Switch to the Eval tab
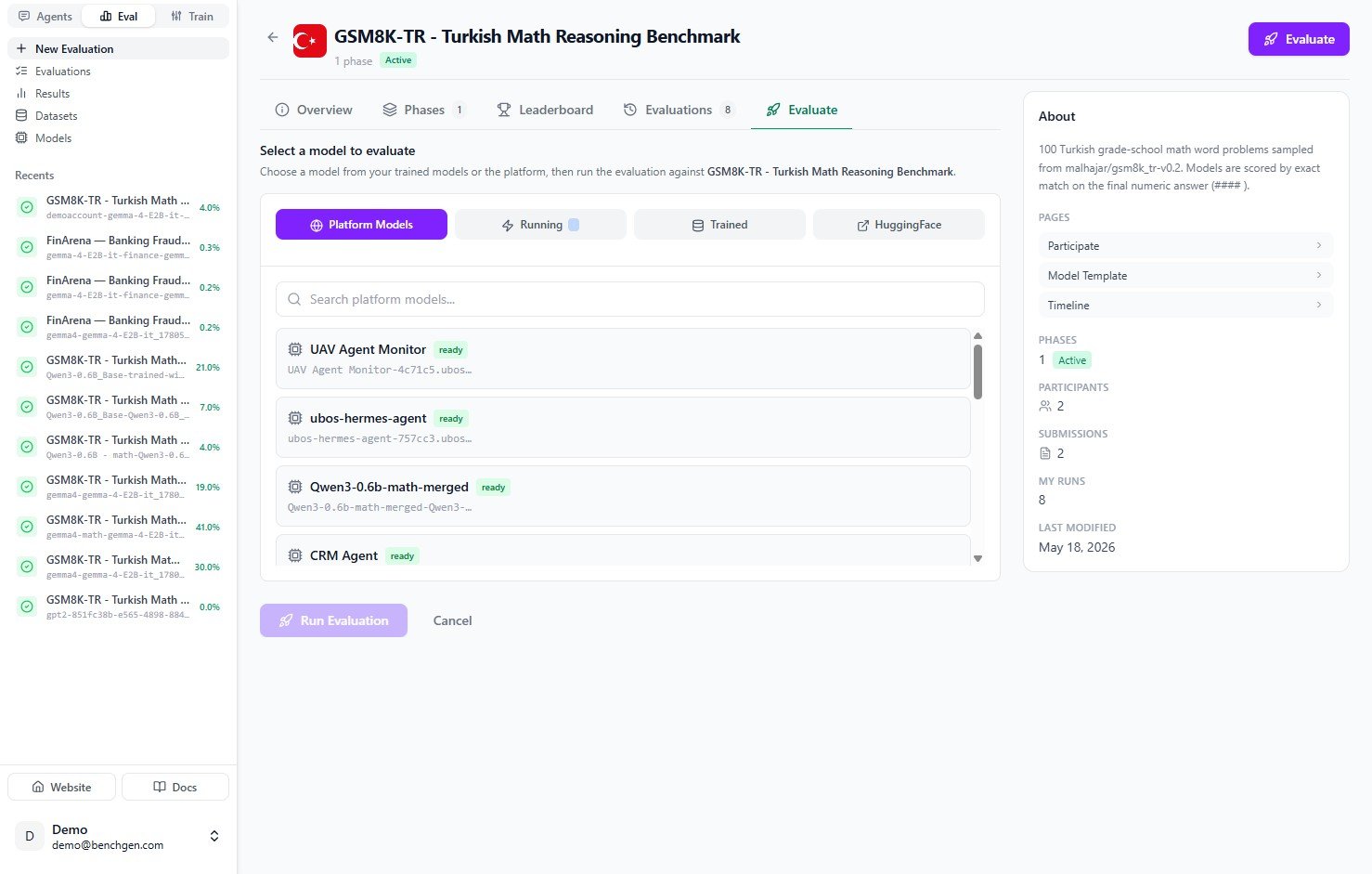The width and height of the screenshot is (1372, 874). tap(118, 16)
